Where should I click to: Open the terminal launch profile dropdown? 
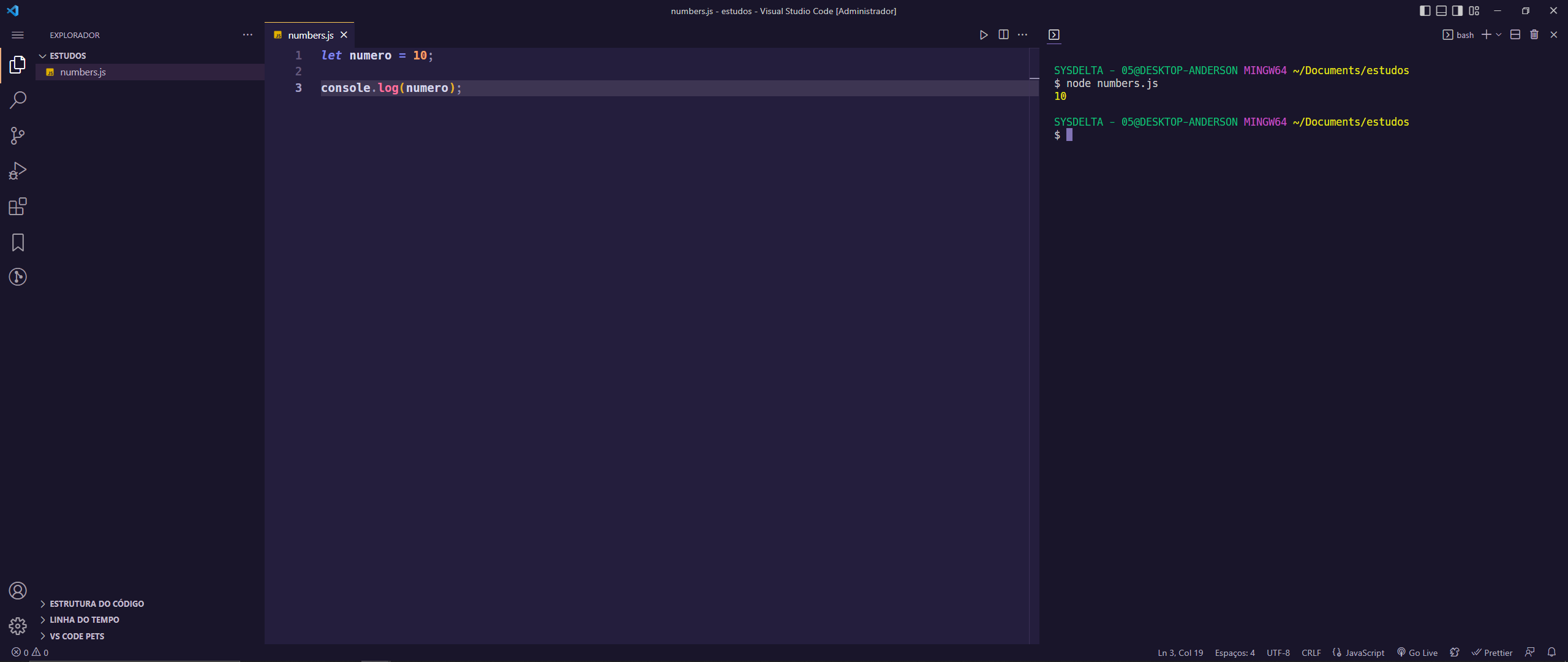(1499, 35)
